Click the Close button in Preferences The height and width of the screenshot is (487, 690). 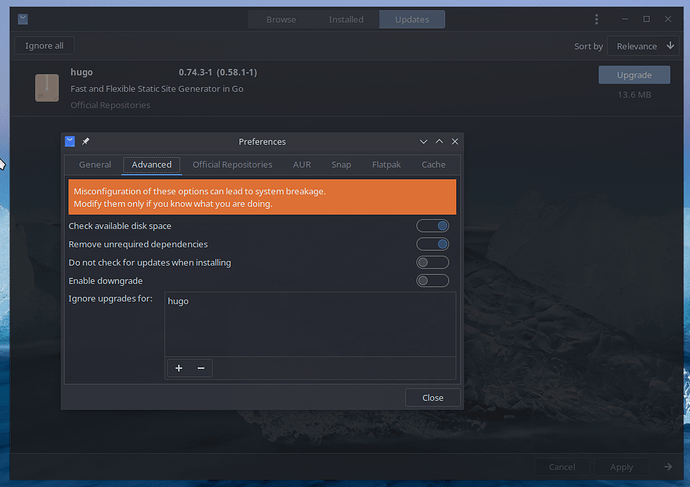point(433,398)
